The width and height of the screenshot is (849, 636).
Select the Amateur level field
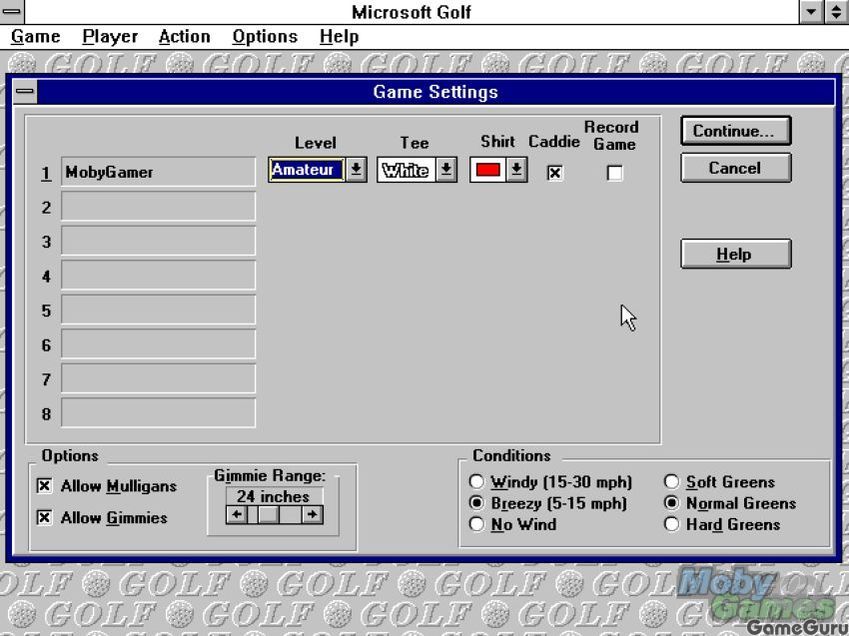point(306,170)
